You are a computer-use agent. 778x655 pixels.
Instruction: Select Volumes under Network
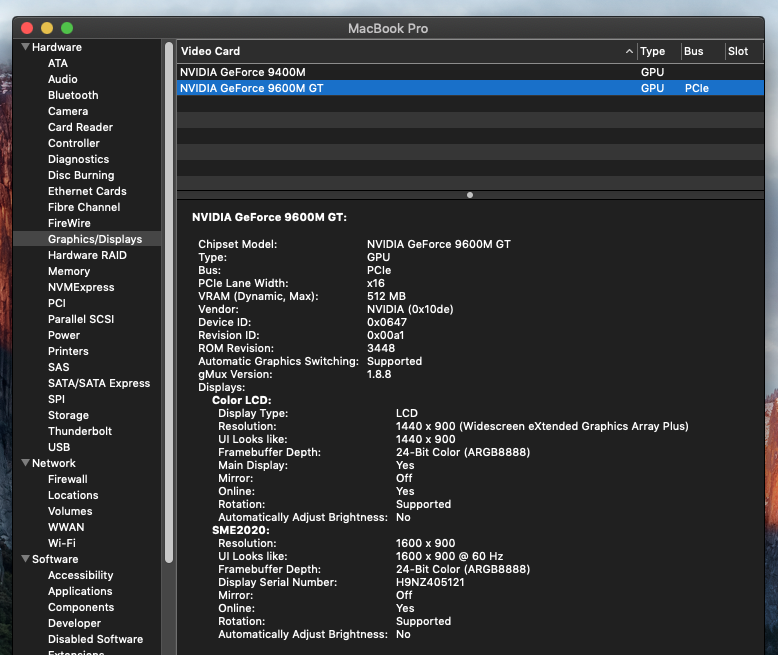click(x=70, y=511)
